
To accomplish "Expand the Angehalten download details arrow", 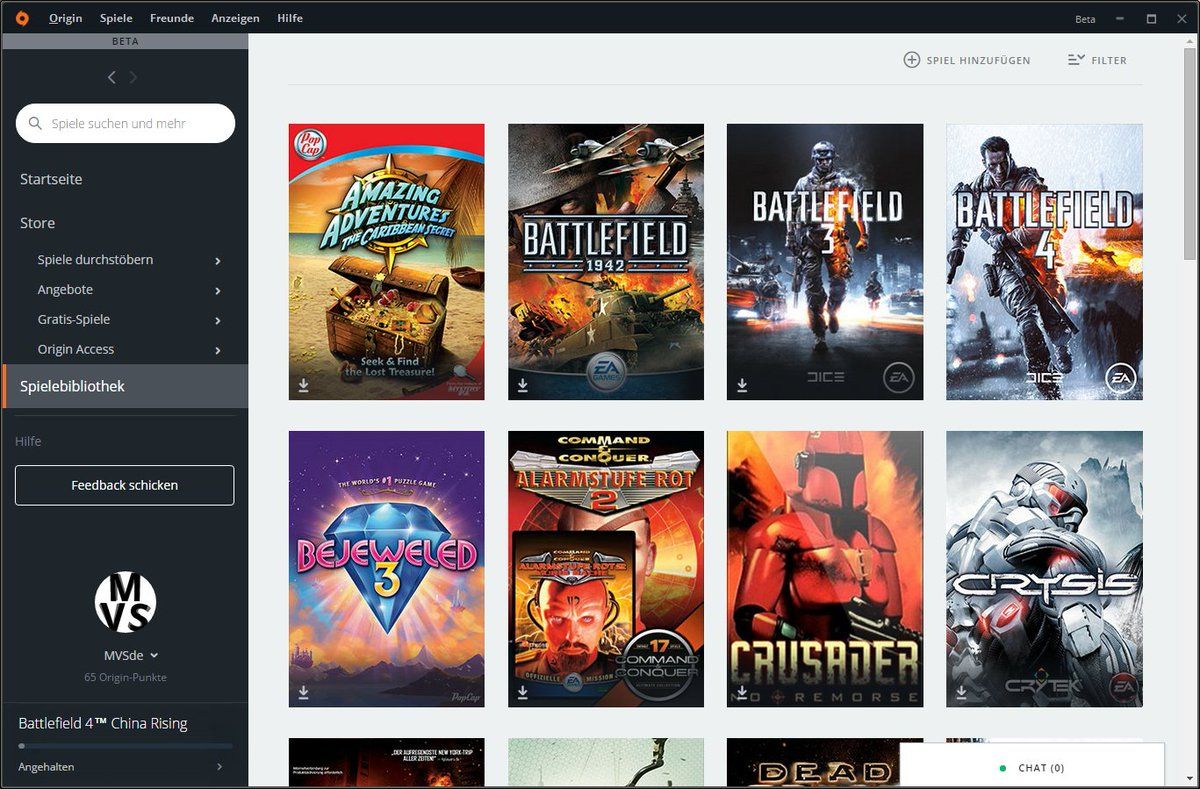I will (x=220, y=767).
